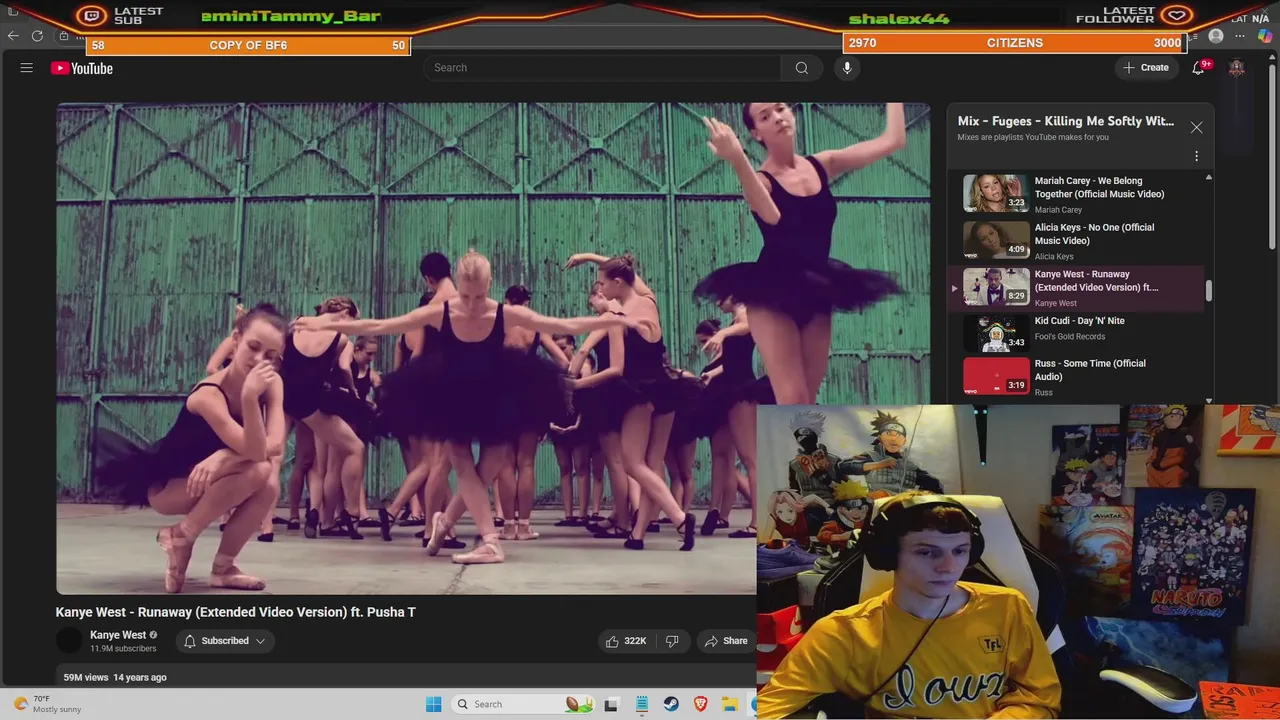Go to YouTube home via logo
Screen dimensions: 1280x720
[x=82, y=68]
